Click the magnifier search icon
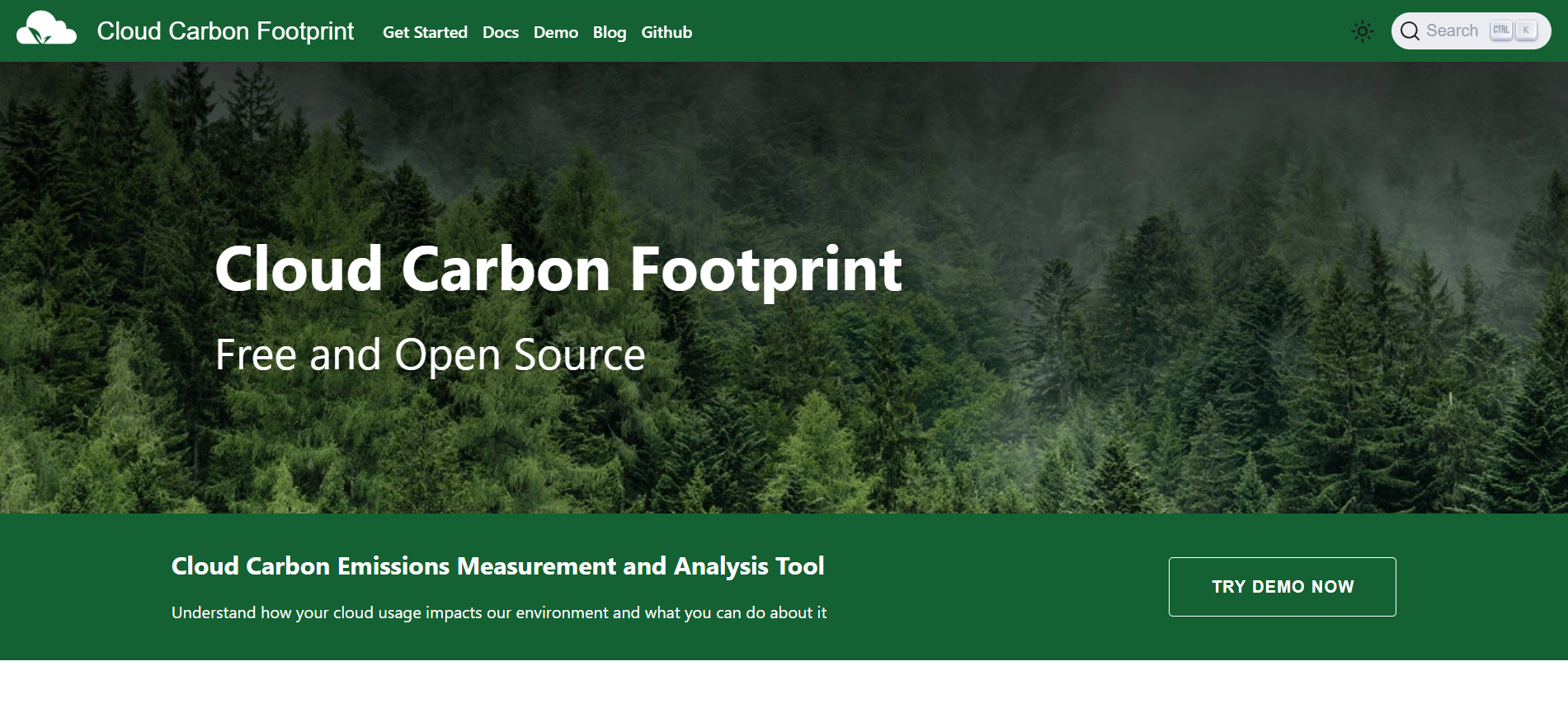Screen dimensions: 1568x713 1410,31
